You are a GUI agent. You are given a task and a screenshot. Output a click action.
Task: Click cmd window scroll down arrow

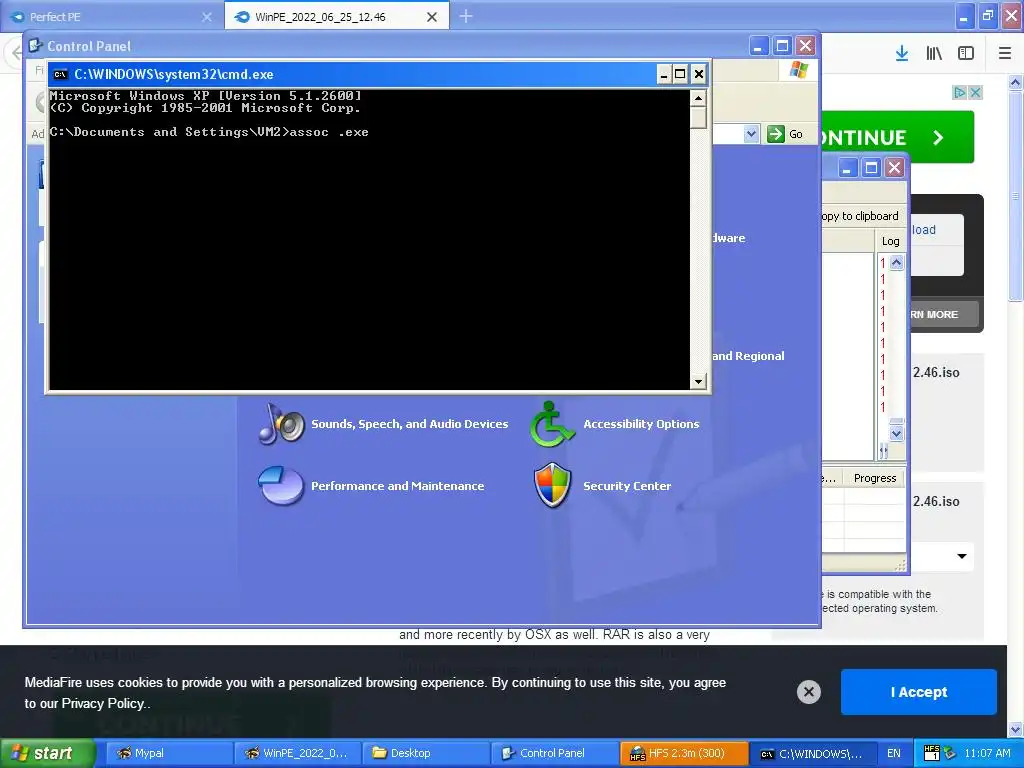coord(698,381)
